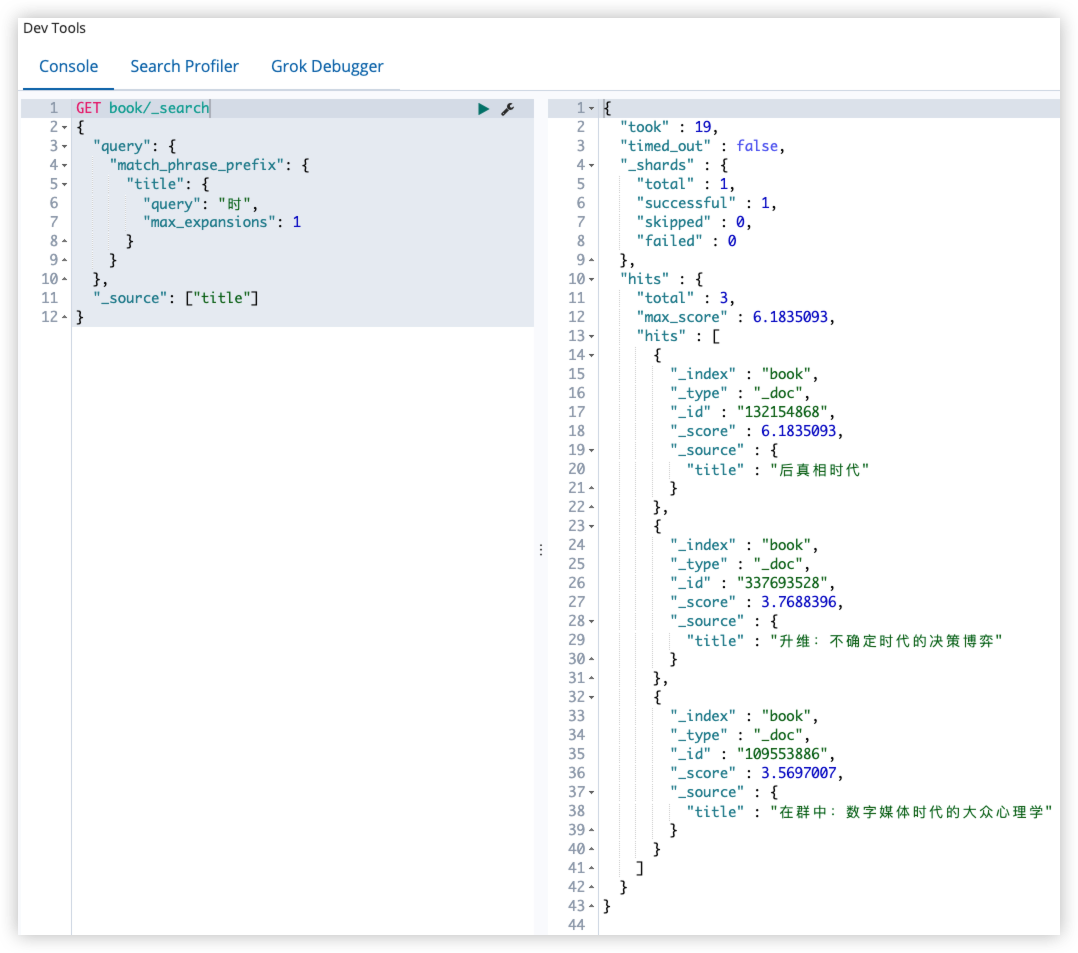Click the "successful" : 1 line

point(706,203)
